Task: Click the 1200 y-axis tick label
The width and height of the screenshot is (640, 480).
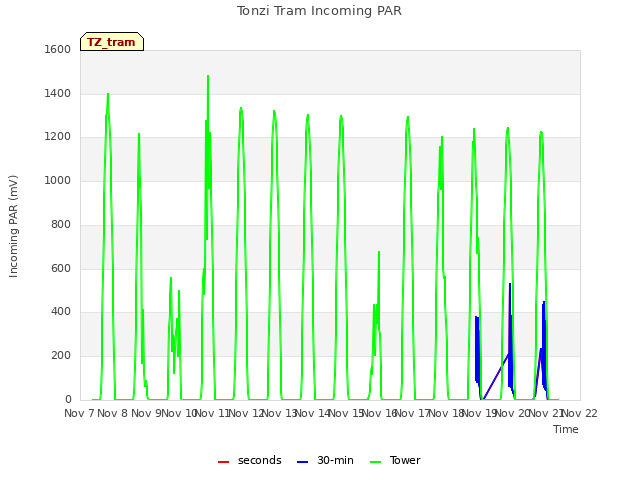Action: click(x=58, y=136)
